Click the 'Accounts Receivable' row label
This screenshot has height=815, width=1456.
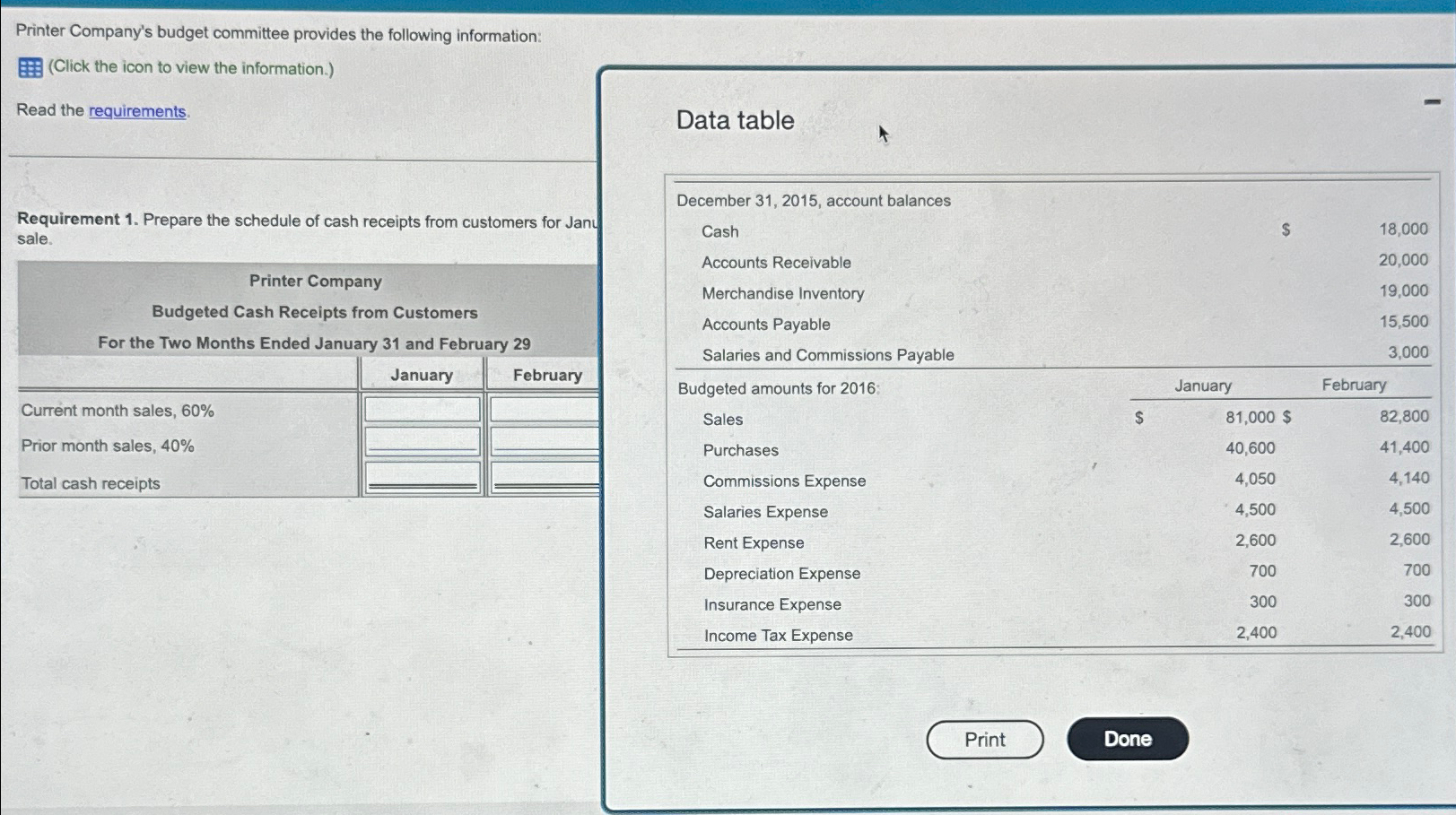click(777, 263)
